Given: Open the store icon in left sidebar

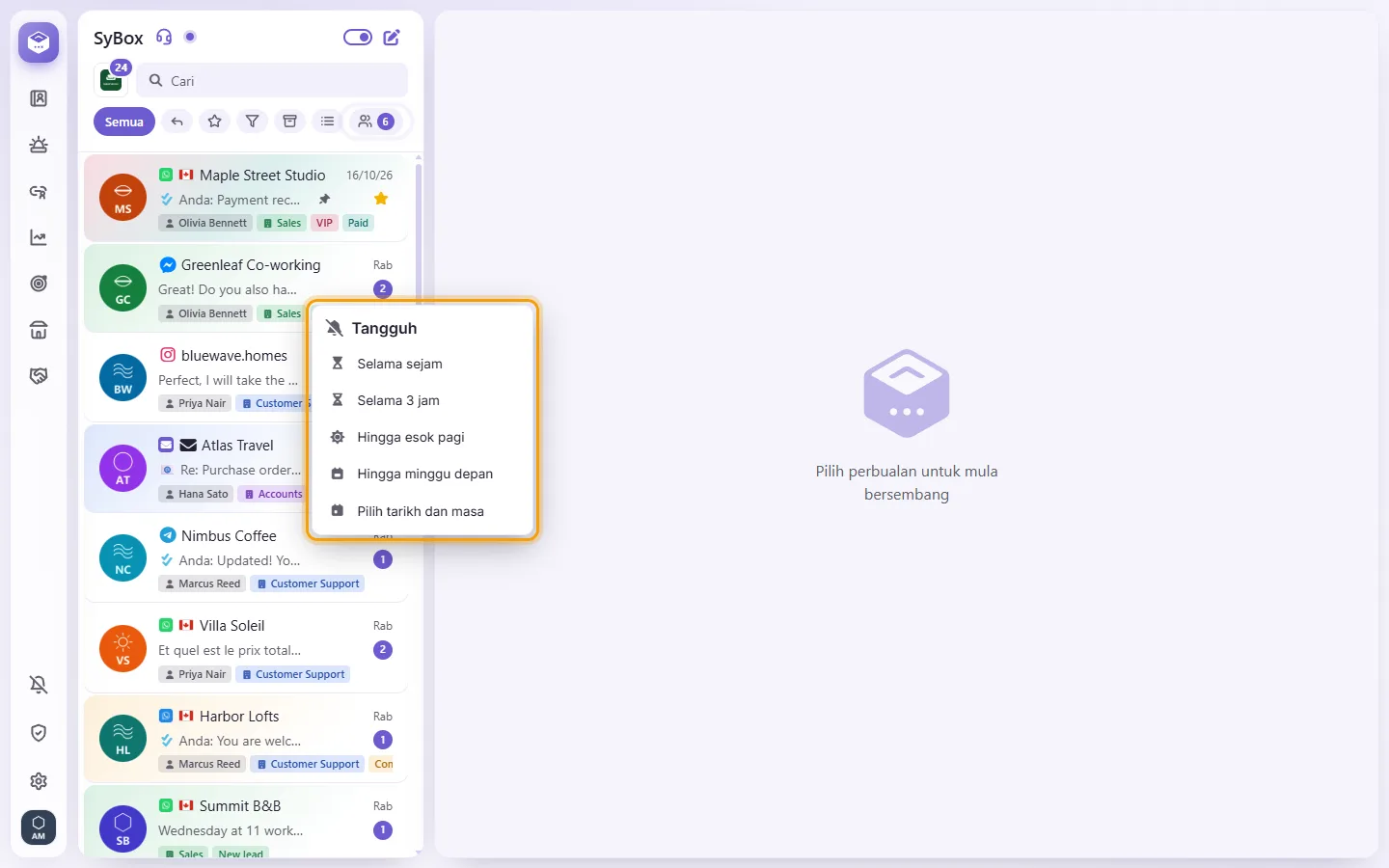Looking at the screenshot, I should pyautogui.click(x=39, y=330).
